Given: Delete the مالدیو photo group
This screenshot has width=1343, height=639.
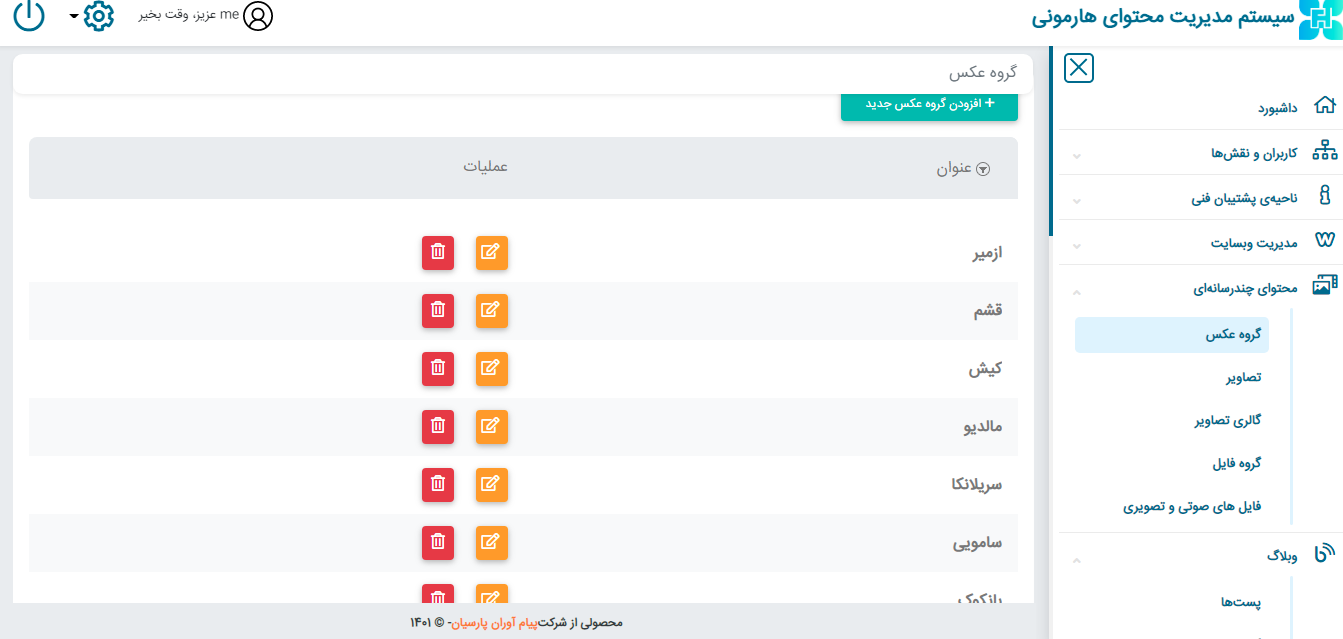Looking at the screenshot, I should click(x=438, y=427).
